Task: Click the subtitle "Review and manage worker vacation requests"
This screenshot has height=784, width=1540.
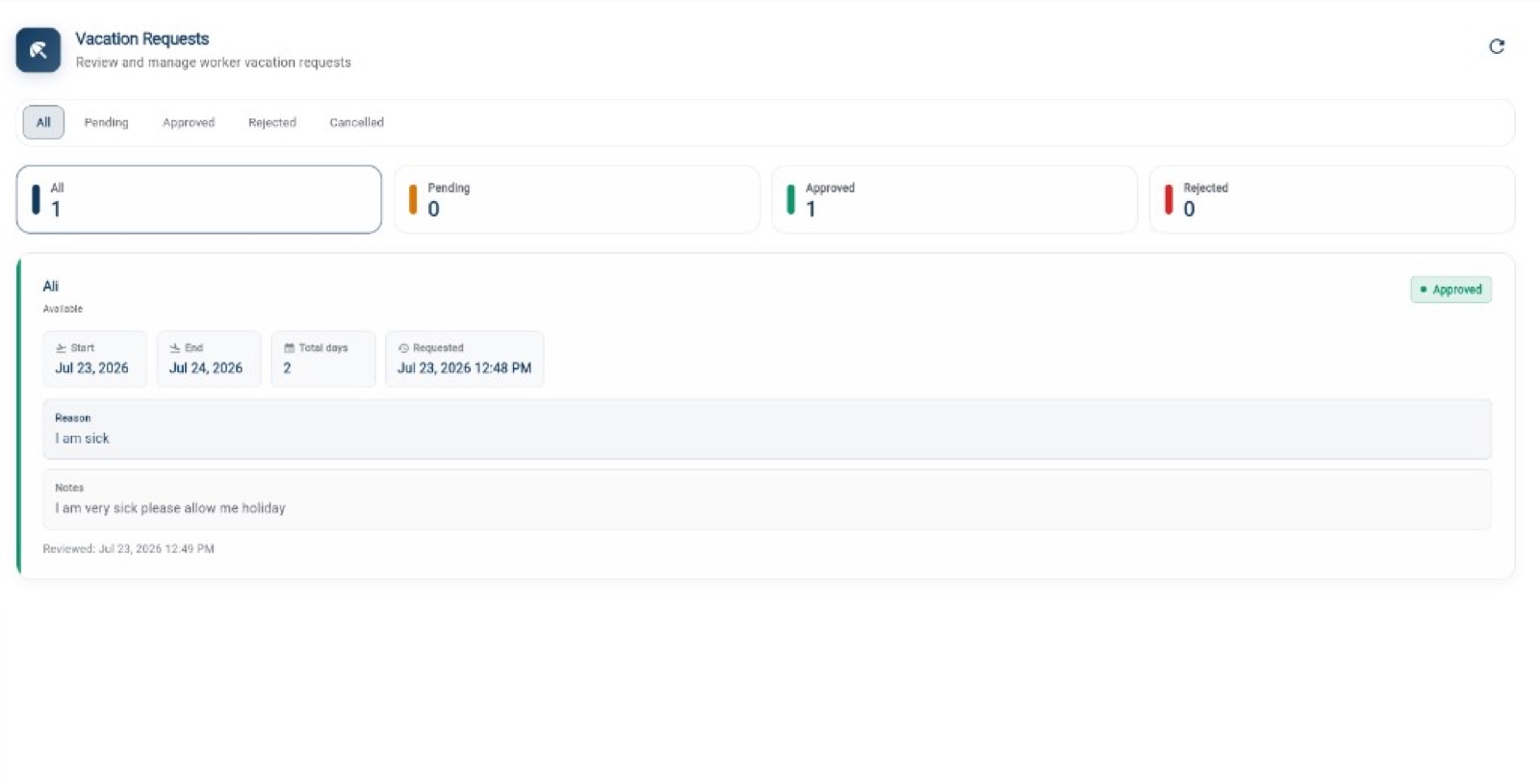Action: (x=214, y=63)
